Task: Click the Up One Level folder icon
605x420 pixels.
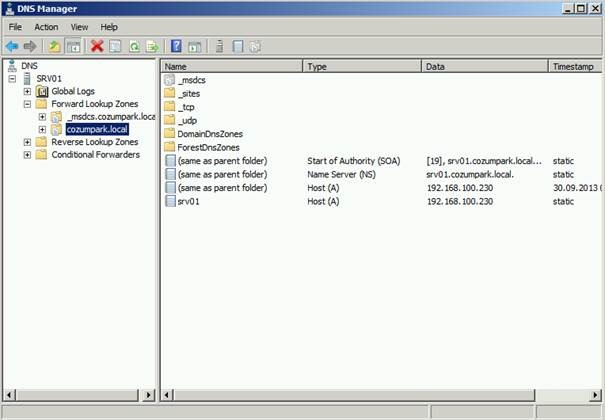Action: pyautogui.click(x=54, y=47)
